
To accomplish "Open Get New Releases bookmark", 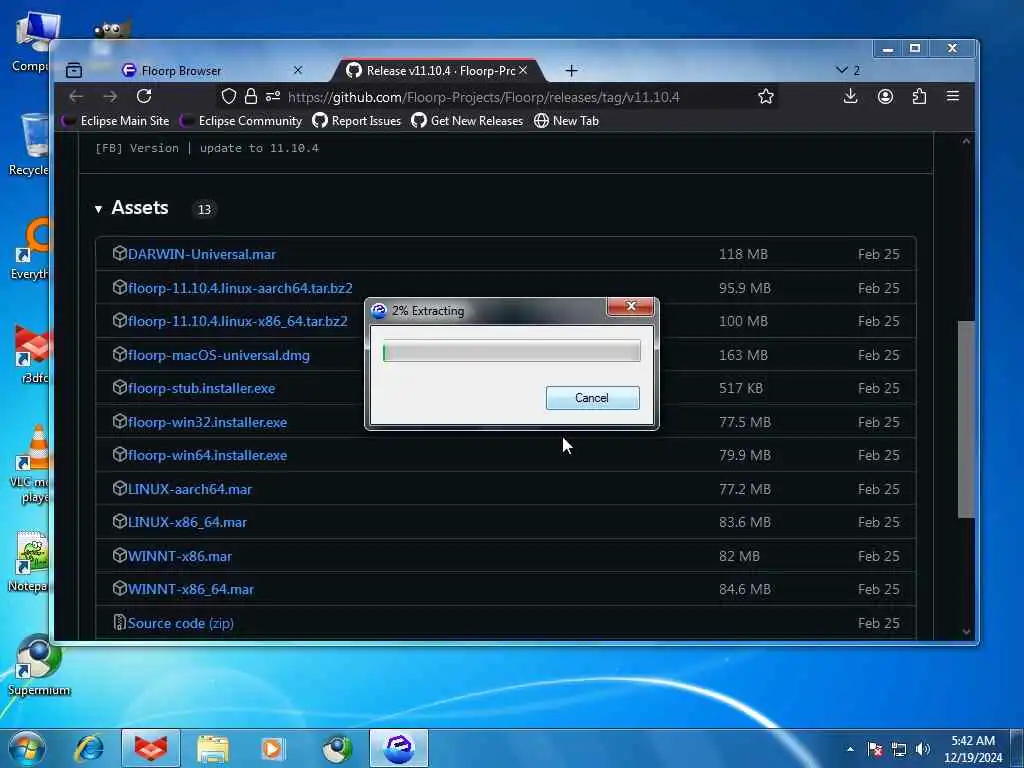I will pos(467,121).
